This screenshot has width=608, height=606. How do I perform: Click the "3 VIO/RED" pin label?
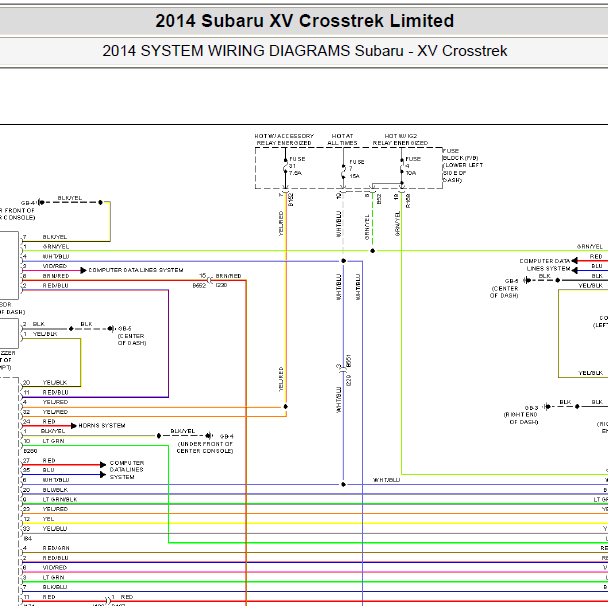click(x=45, y=266)
